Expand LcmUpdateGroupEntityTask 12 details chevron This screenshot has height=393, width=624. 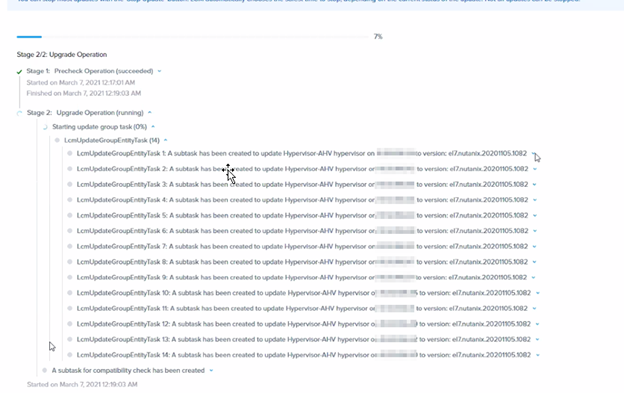(x=537, y=324)
